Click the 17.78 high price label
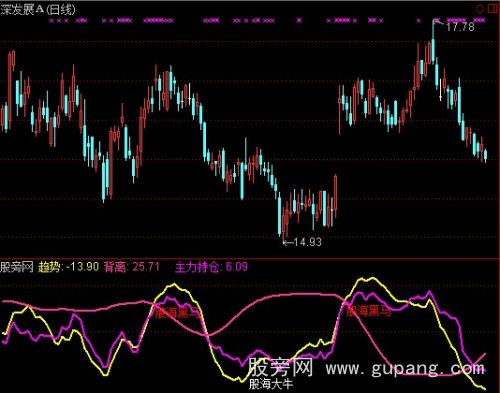500x393 pixels. click(460, 27)
